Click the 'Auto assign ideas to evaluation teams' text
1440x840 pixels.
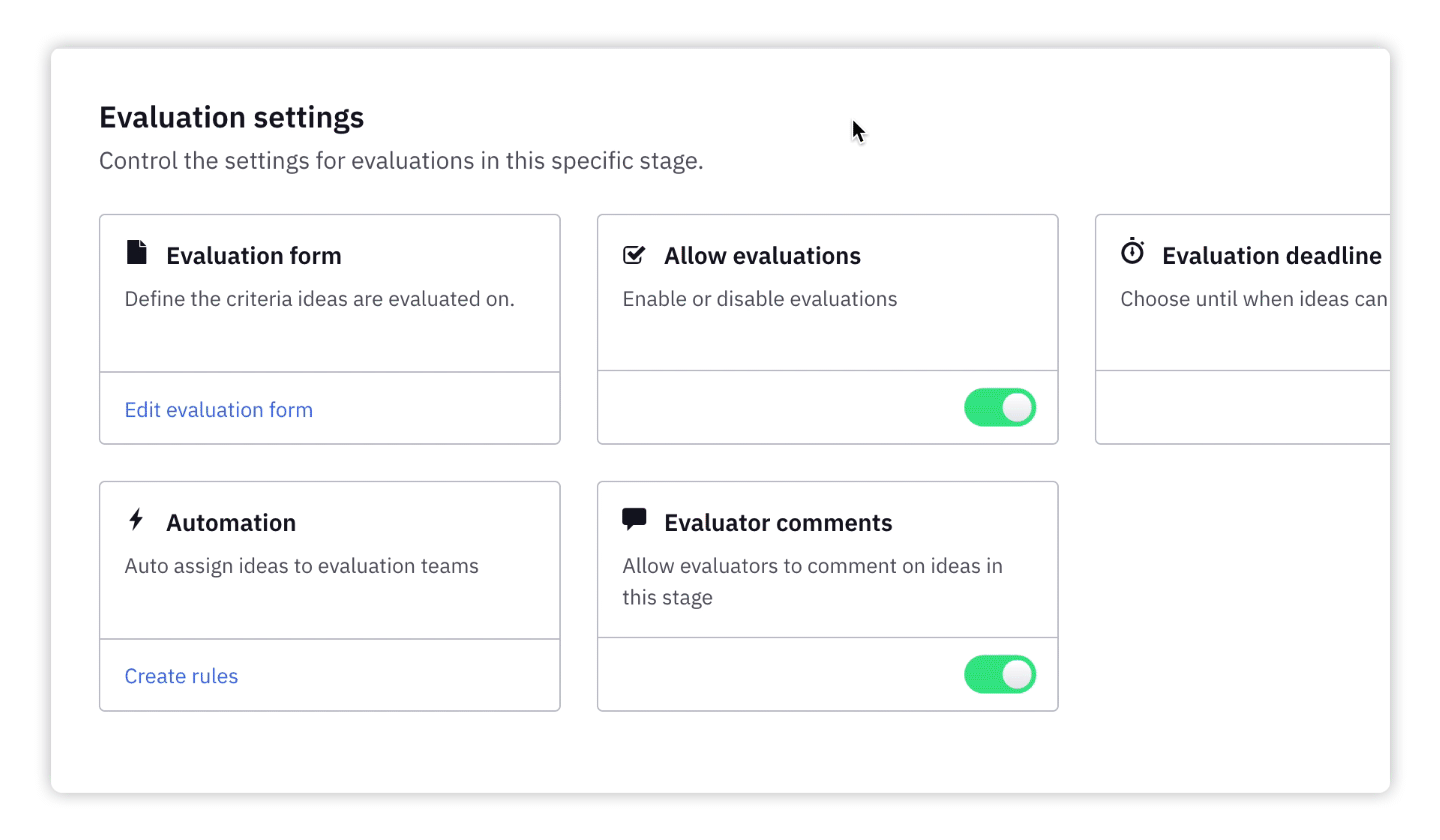(x=301, y=566)
